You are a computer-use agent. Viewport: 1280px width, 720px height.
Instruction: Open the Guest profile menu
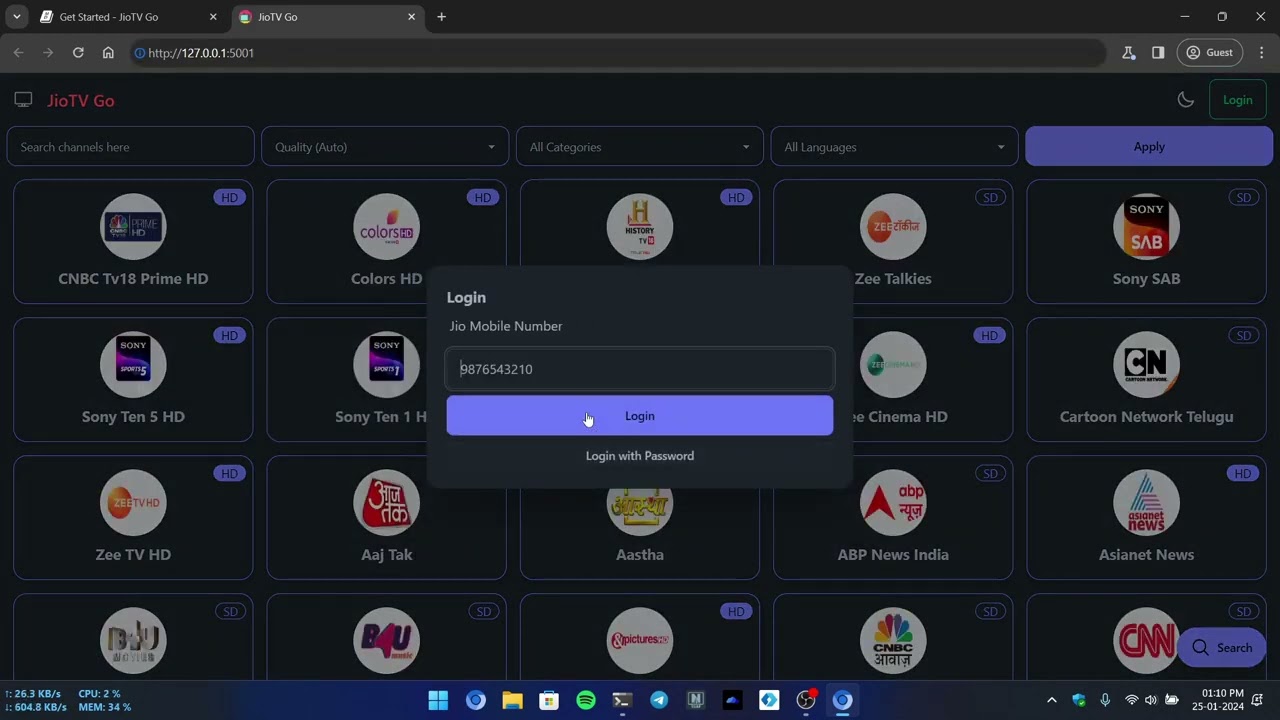(x=1210, y=53)
